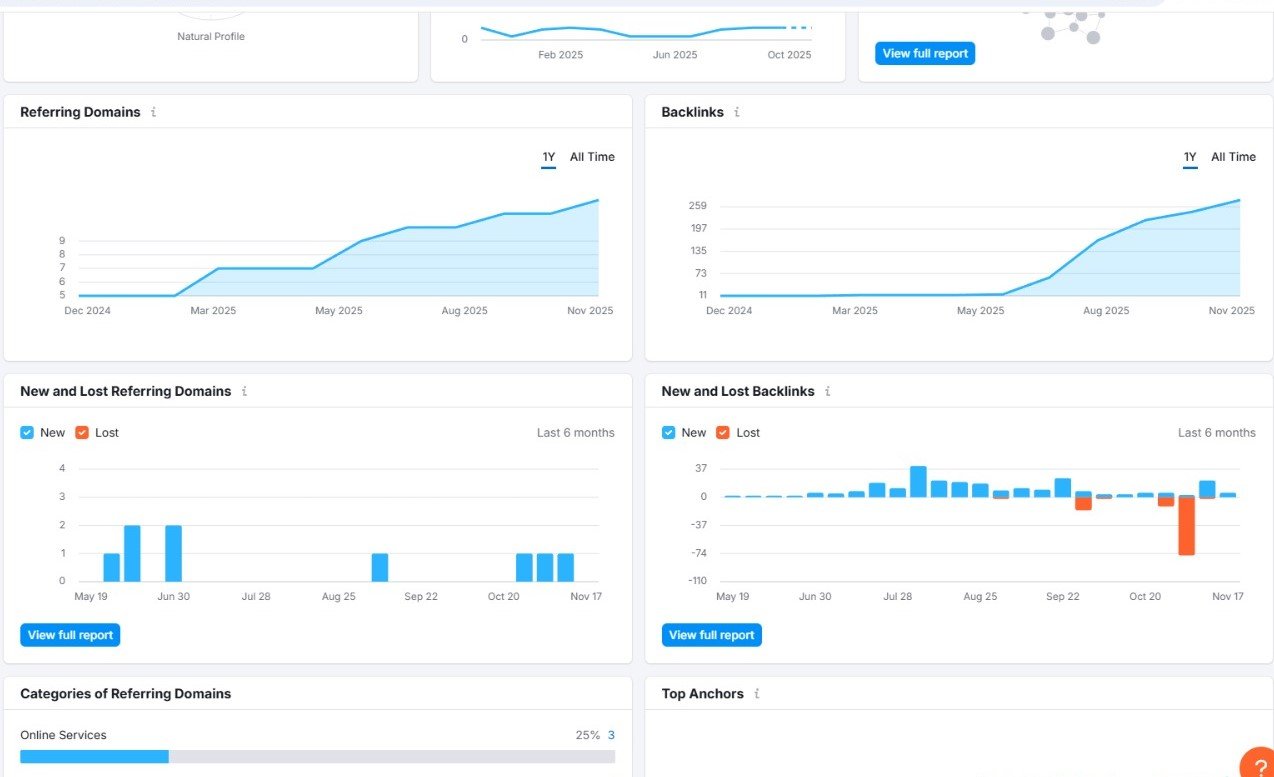Open the orange help question mark button

pos(1256,765)
